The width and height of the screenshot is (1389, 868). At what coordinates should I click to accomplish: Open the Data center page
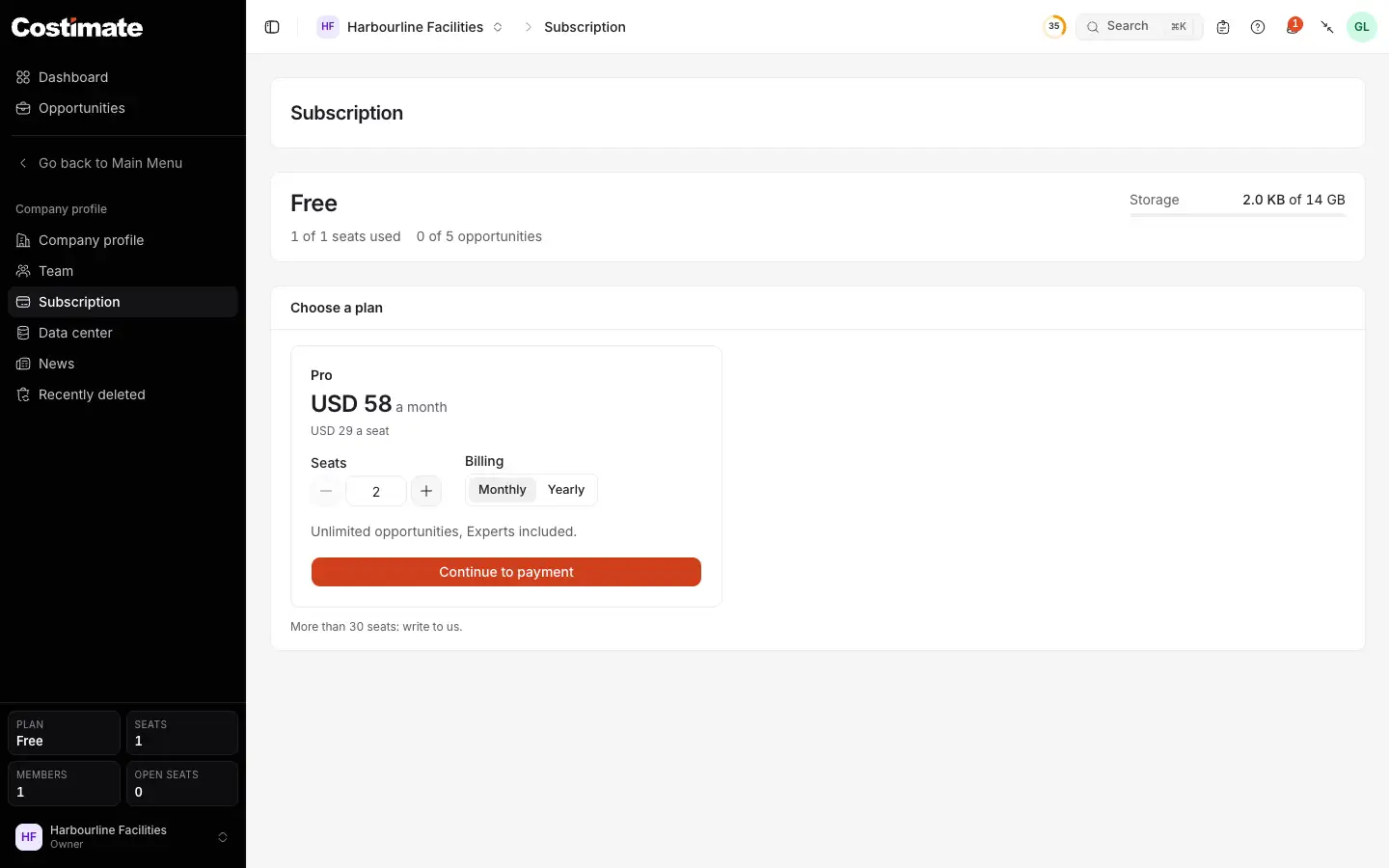(123, 333)
